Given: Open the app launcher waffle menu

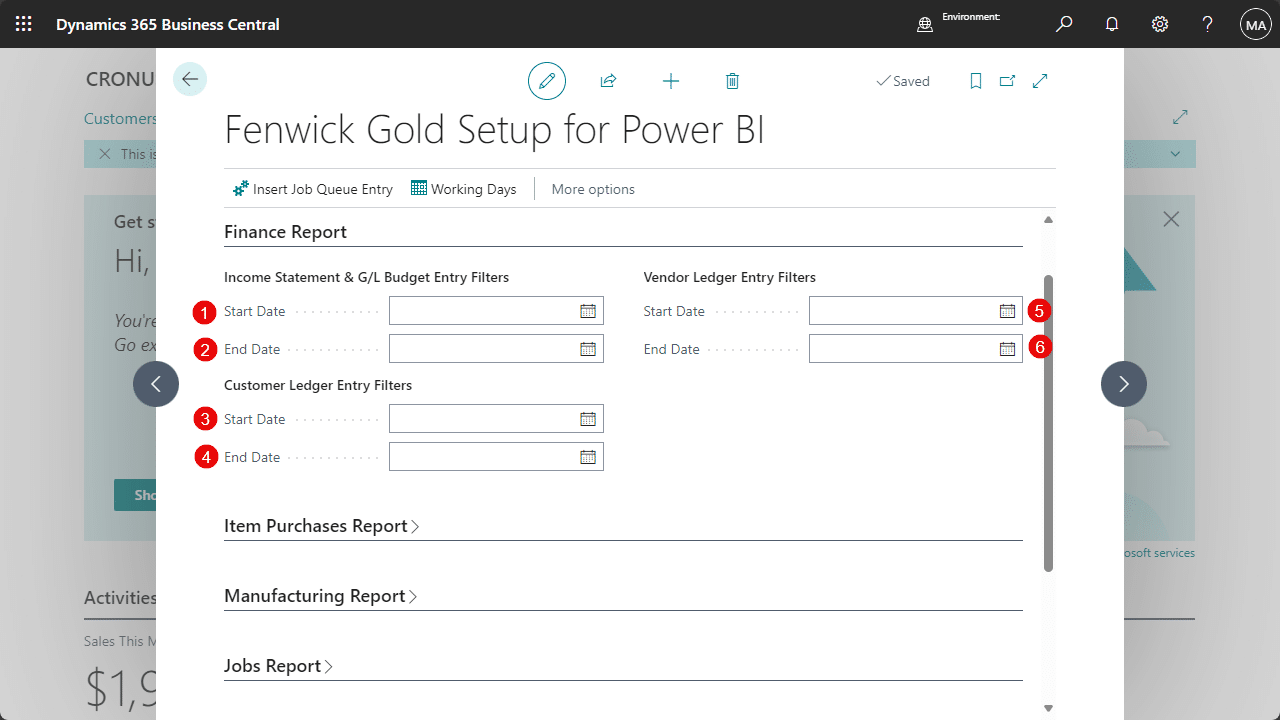Looking at the screenshot, I should [x=24, y=24].
